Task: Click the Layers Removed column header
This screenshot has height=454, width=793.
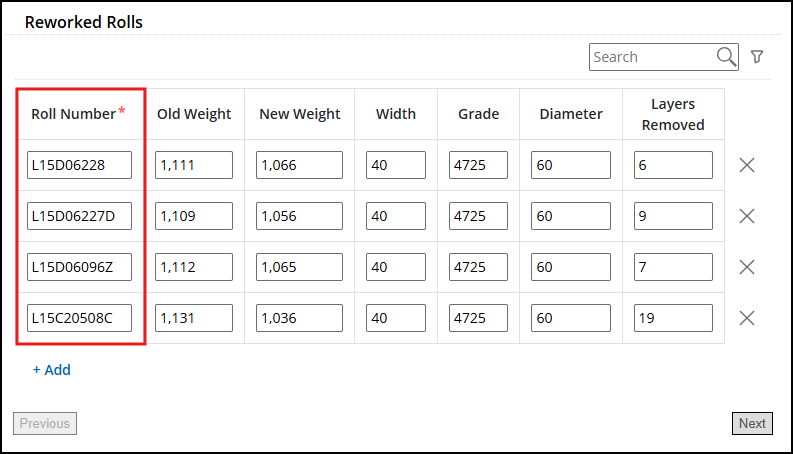Action: (x=673, y=114)
